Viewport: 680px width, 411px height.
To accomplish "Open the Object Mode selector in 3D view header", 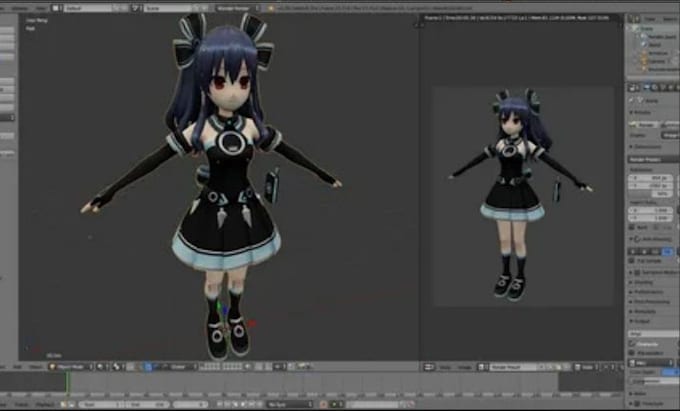I will (71, 367).
